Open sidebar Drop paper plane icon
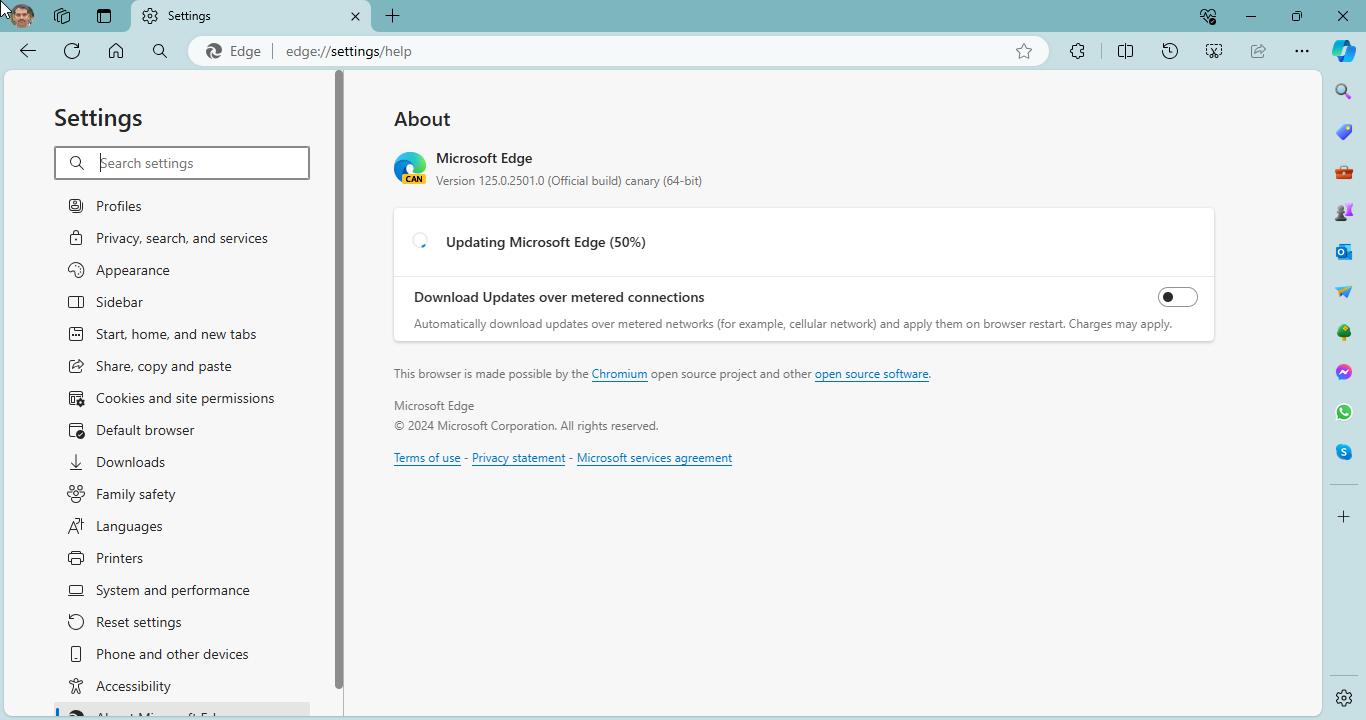The image size is (1366, 720). [1344, 292]
